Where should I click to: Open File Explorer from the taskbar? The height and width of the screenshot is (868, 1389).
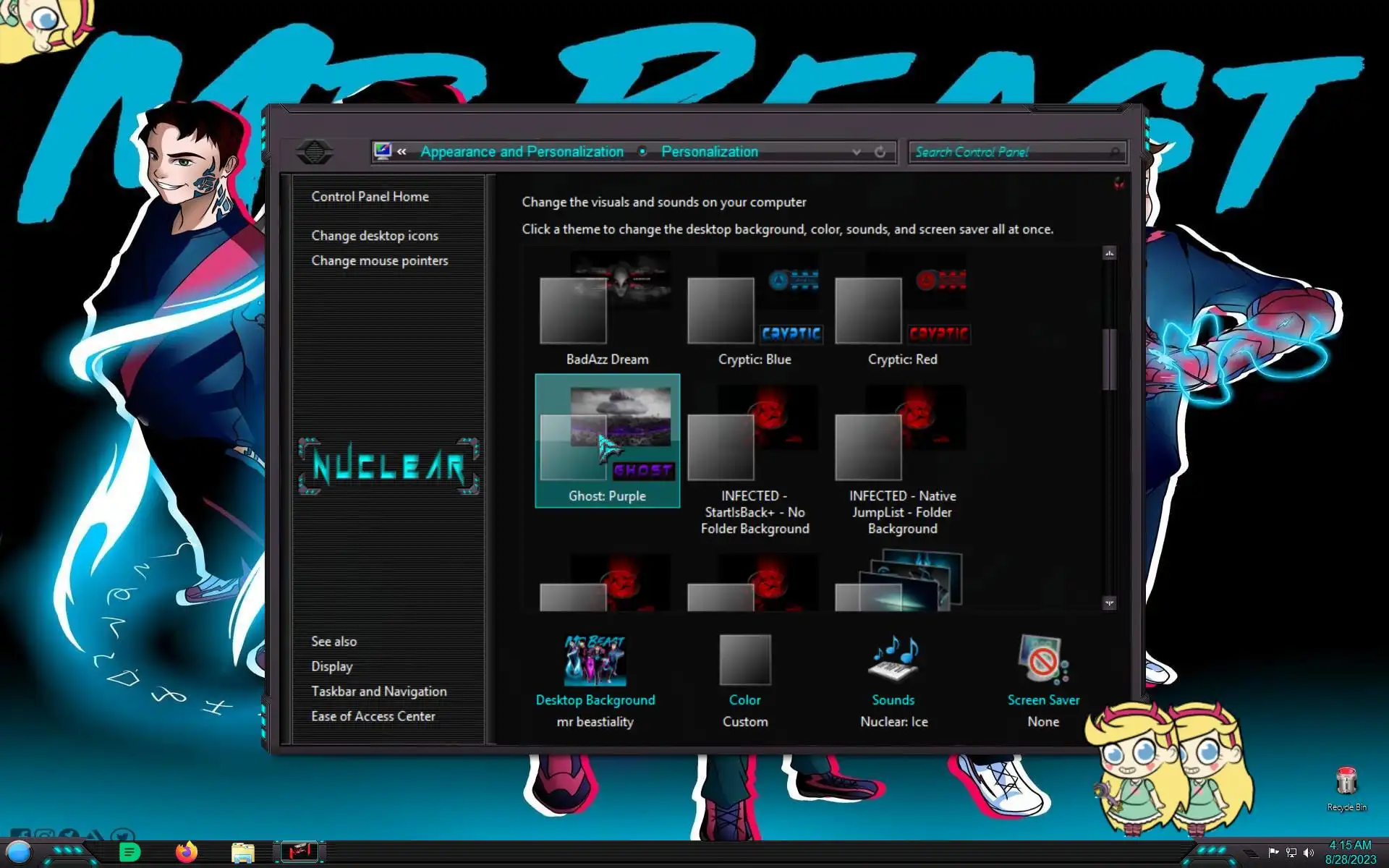[x=242, y=853]
